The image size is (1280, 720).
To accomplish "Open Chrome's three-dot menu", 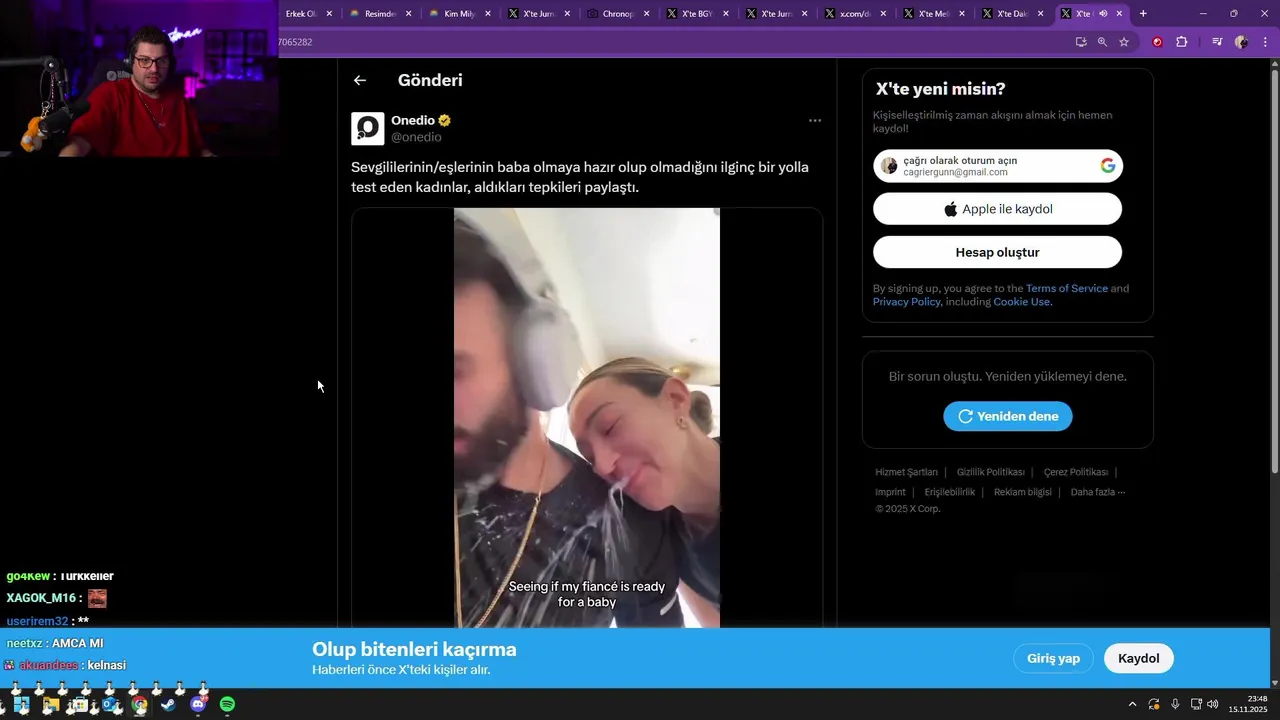I will 1265,42.
